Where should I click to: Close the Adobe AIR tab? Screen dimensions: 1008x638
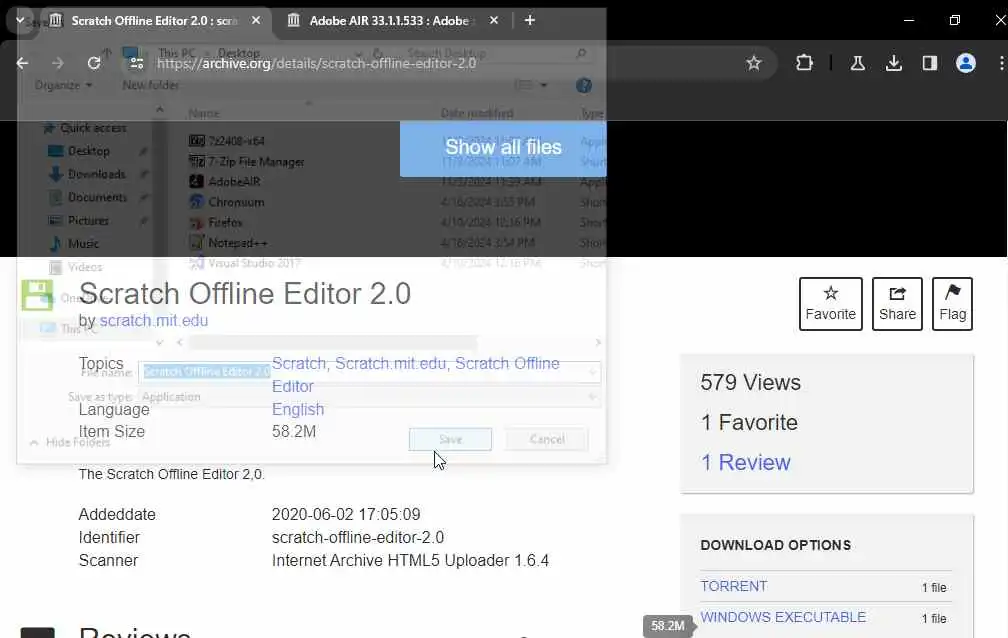(x=494, y=21)
